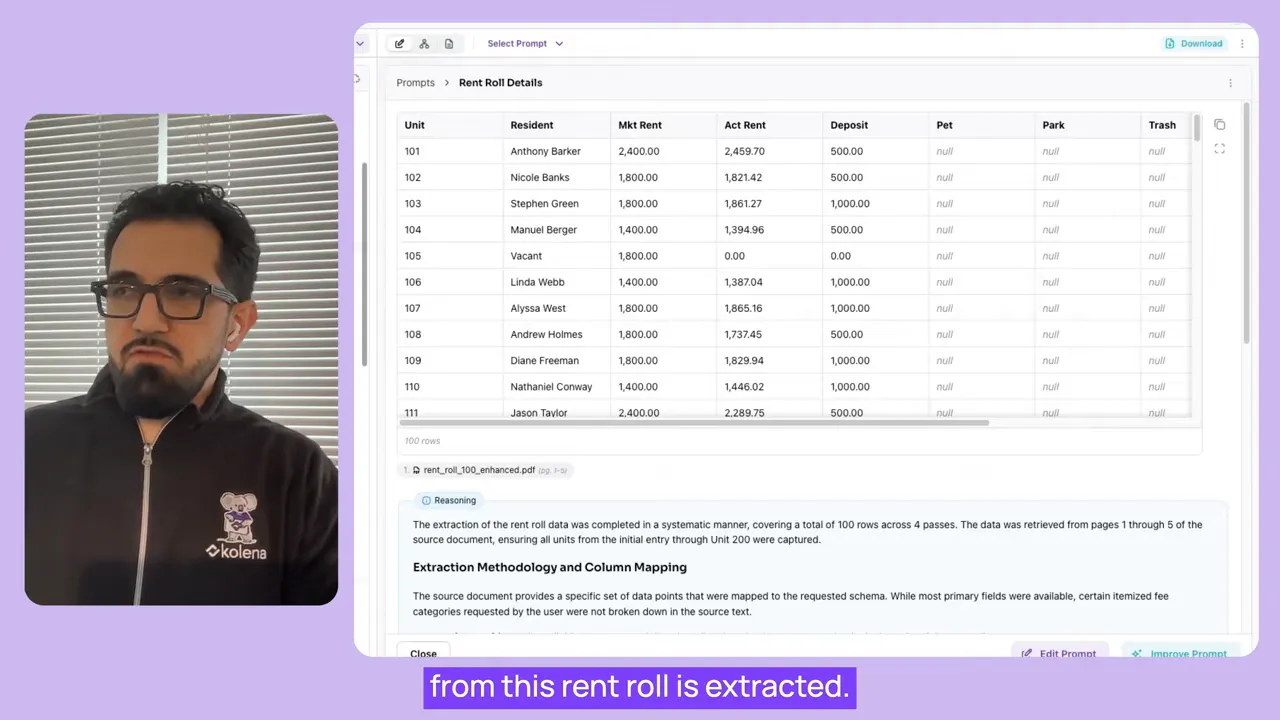Close the Rent Roll Details view
The height and width of the screenshot is (720, 1280).
pyautogui.click(x=423, y=653)
